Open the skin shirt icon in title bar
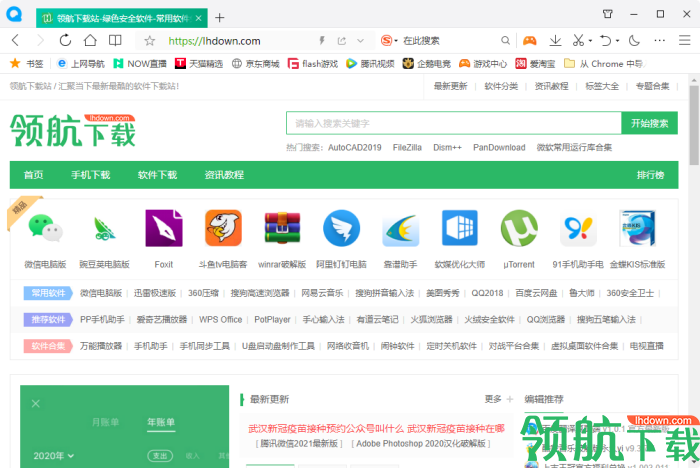 [608, 14]
